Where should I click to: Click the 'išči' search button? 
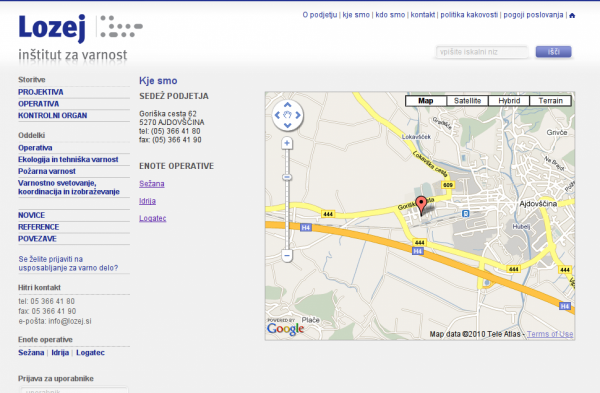[553, 52]
